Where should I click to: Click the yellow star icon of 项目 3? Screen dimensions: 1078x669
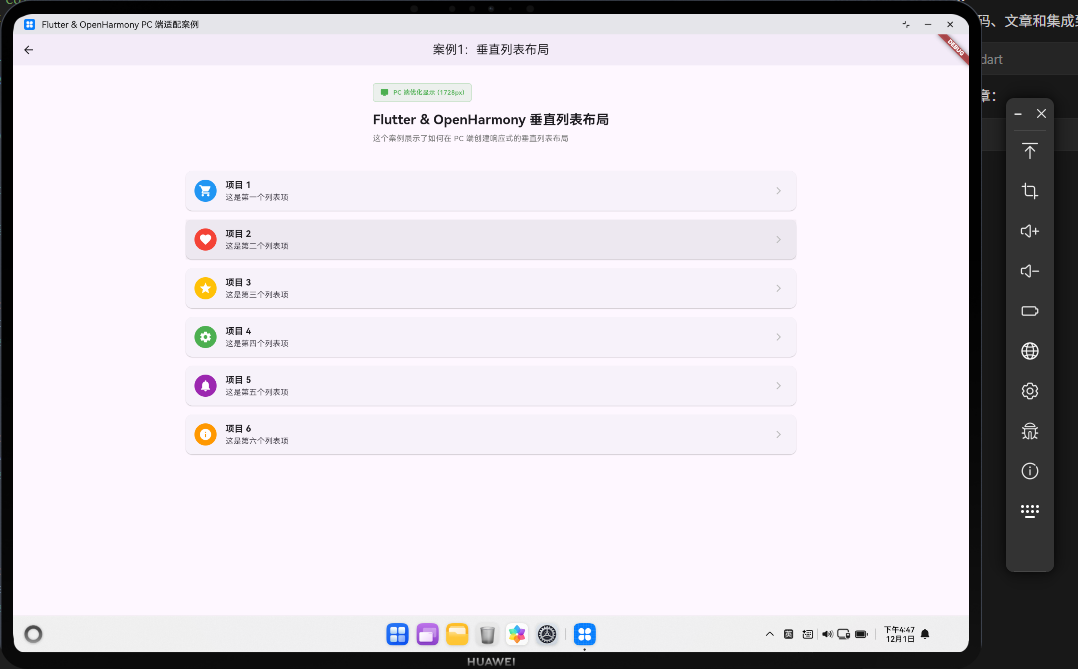pos(205,288)
